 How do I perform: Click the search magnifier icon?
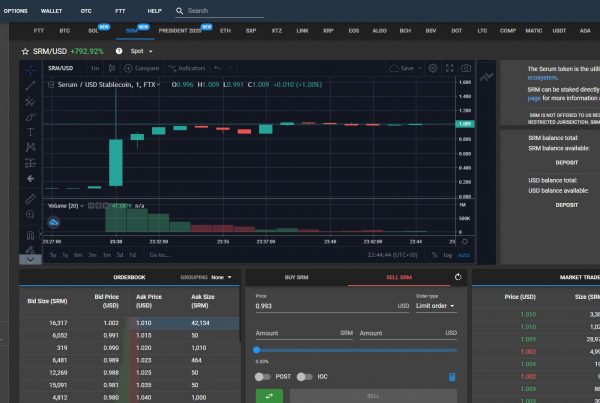click(179, 11)
